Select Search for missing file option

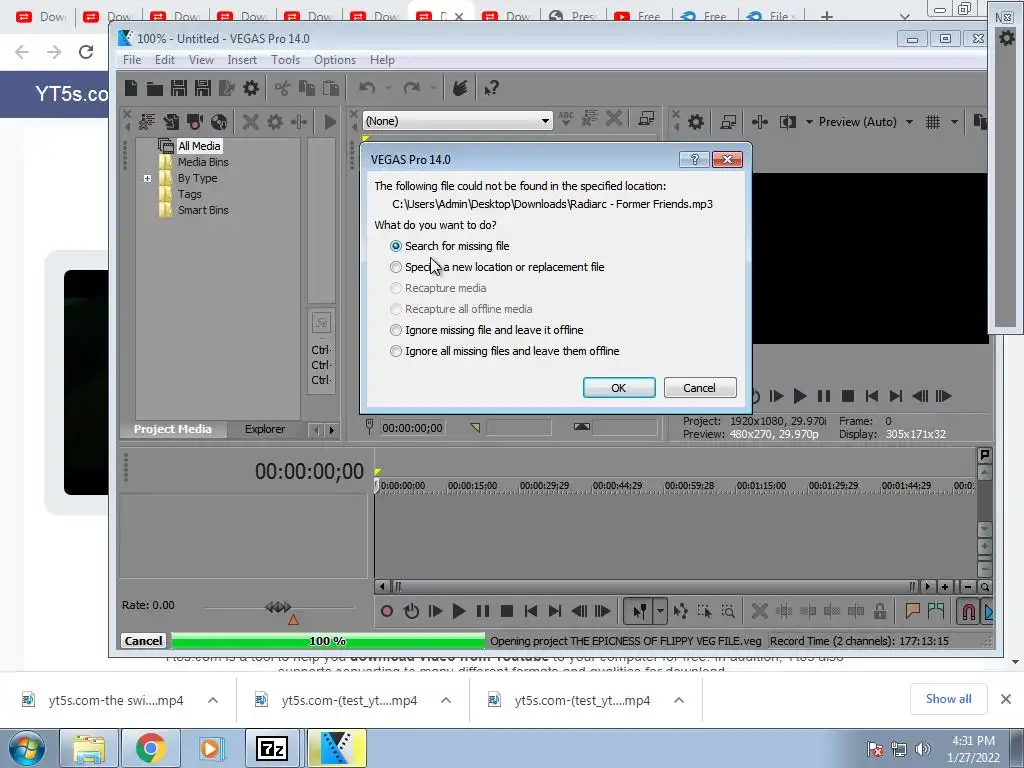coord(396,246)
